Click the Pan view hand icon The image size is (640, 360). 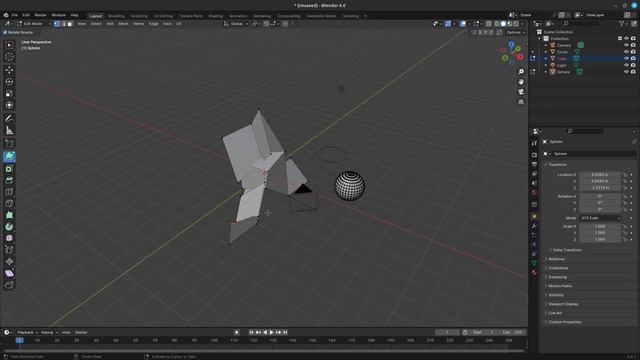[x=521, y=82]
